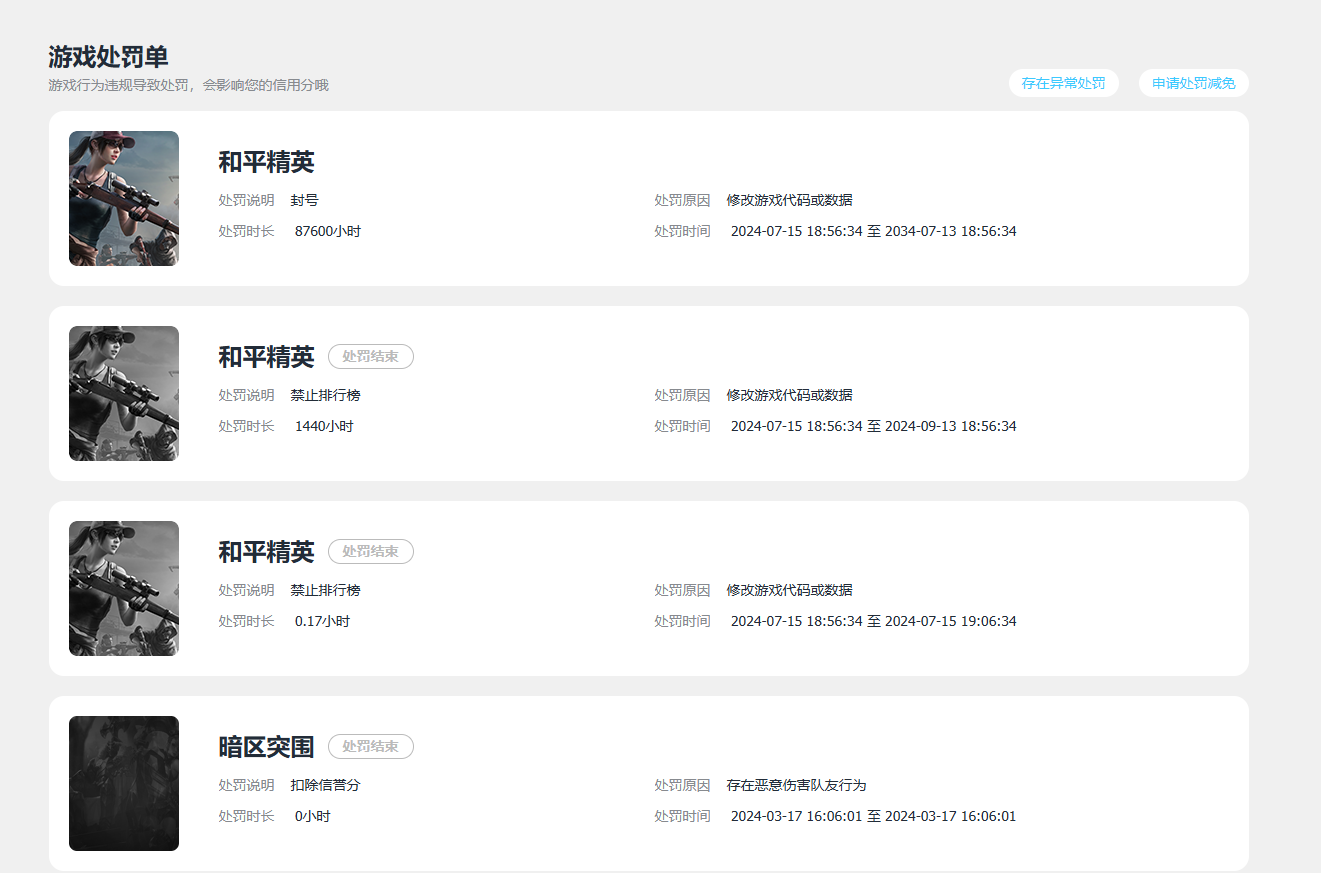Click the 0小时 duration in the 暗区突围 card
Screen dimensions: 1321x873
click(312, 816)
